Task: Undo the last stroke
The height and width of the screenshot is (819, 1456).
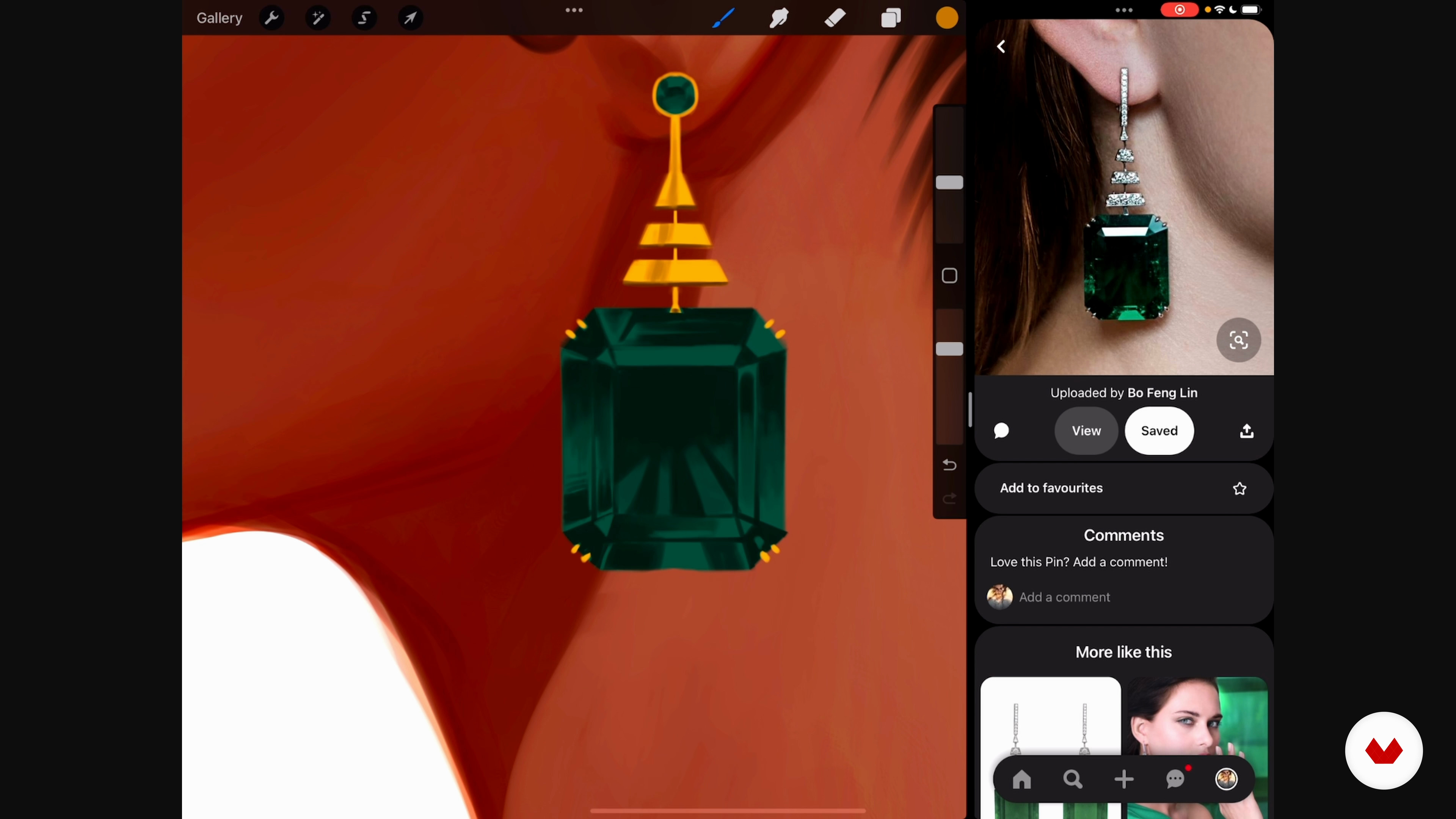Action: coord(949,464)
